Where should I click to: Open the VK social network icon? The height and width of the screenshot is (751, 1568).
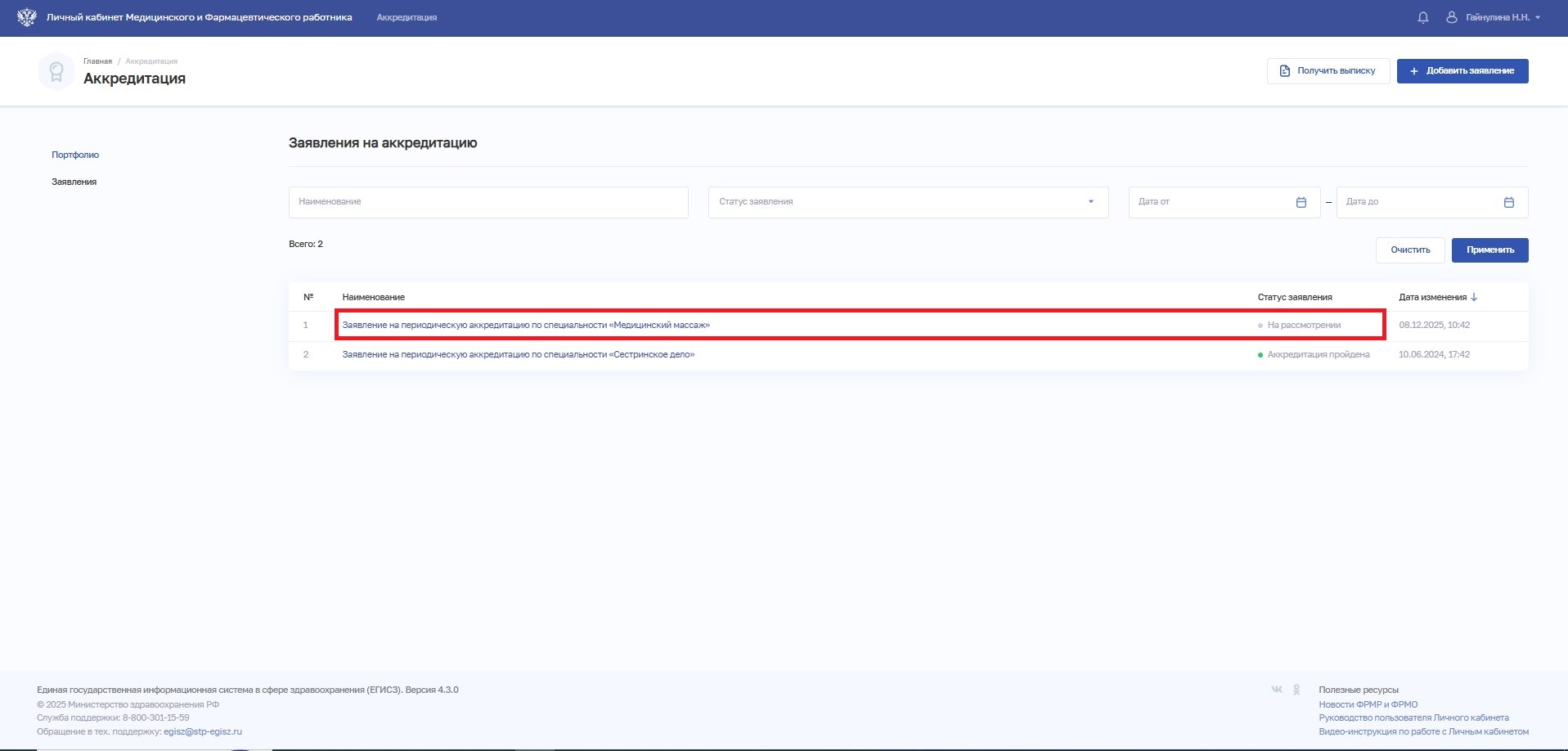(1277, 690)
